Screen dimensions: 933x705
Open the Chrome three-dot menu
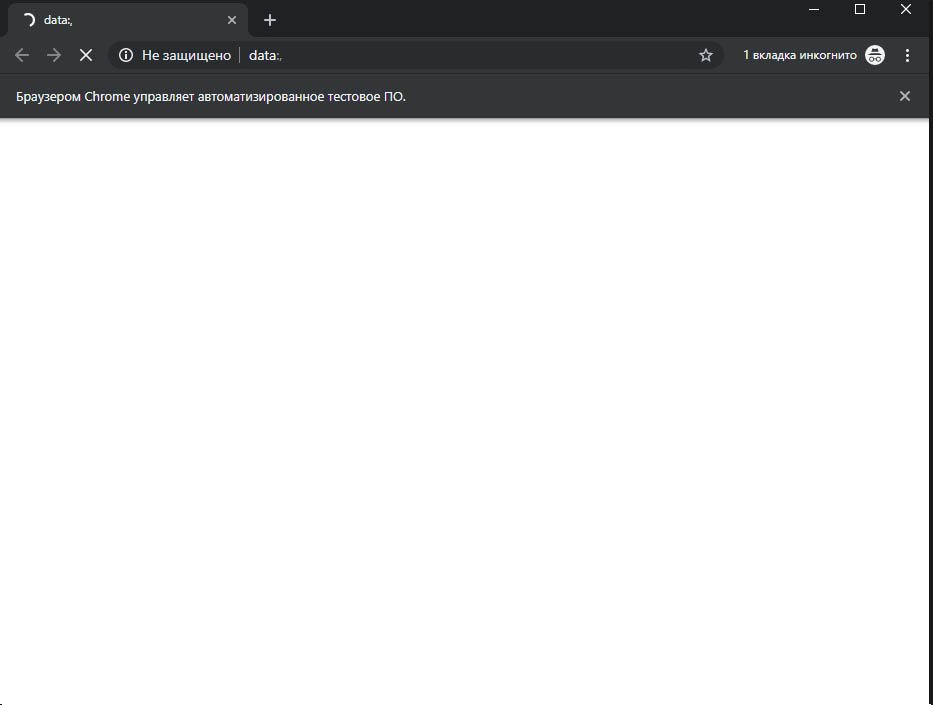[907, 56]
